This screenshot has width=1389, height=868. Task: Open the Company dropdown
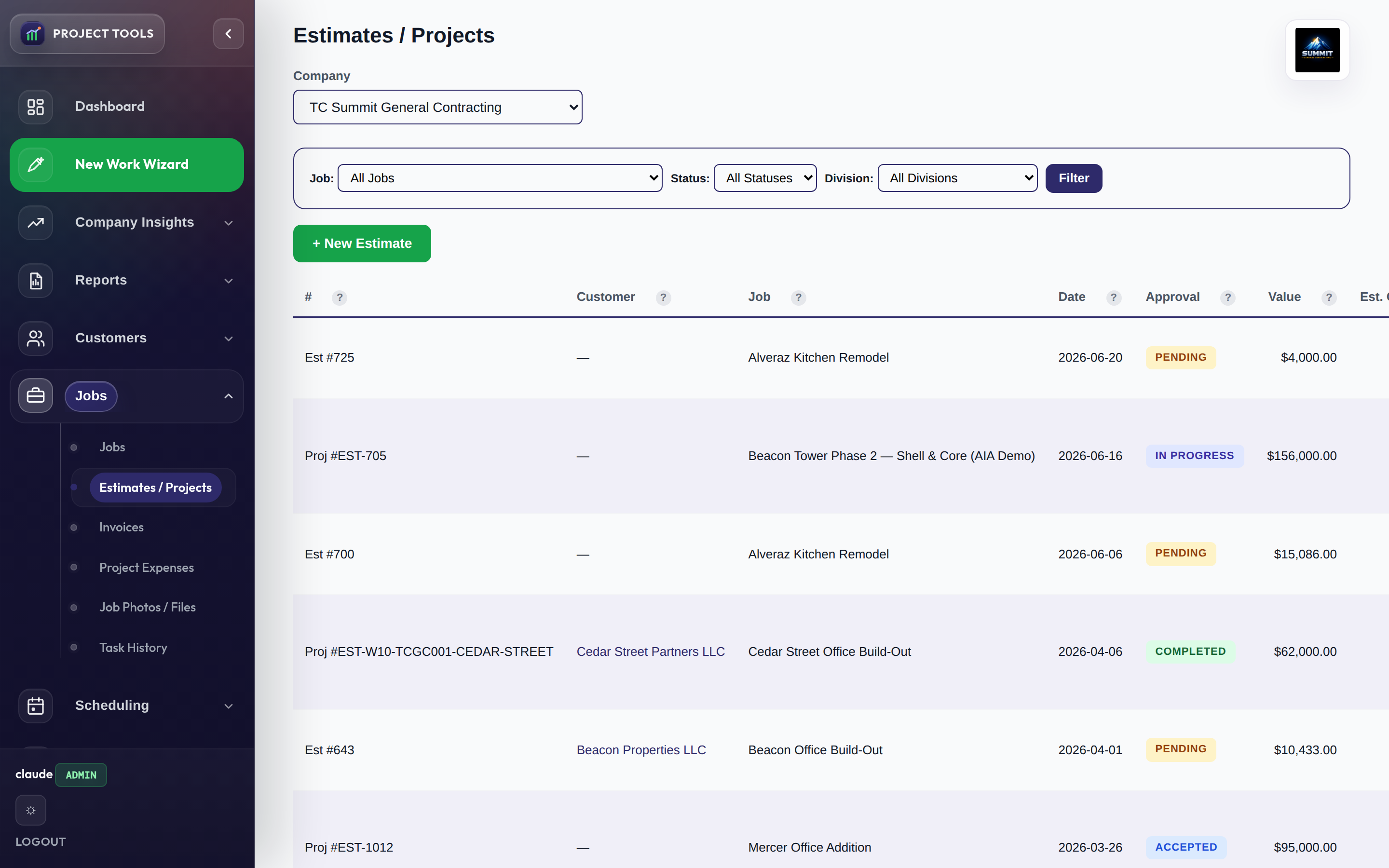pos(437,108)
